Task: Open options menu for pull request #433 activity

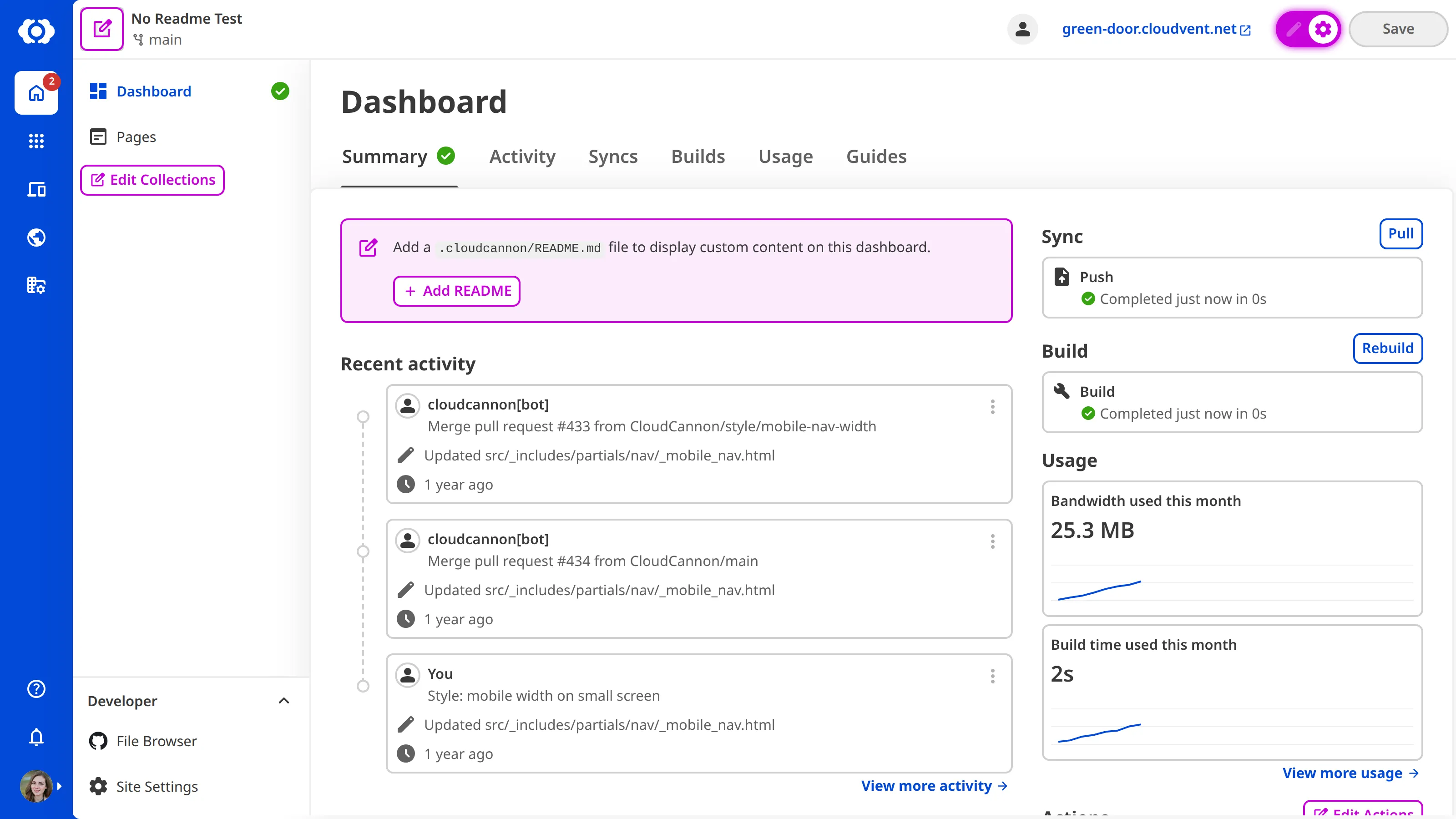Action: [992, 407]
